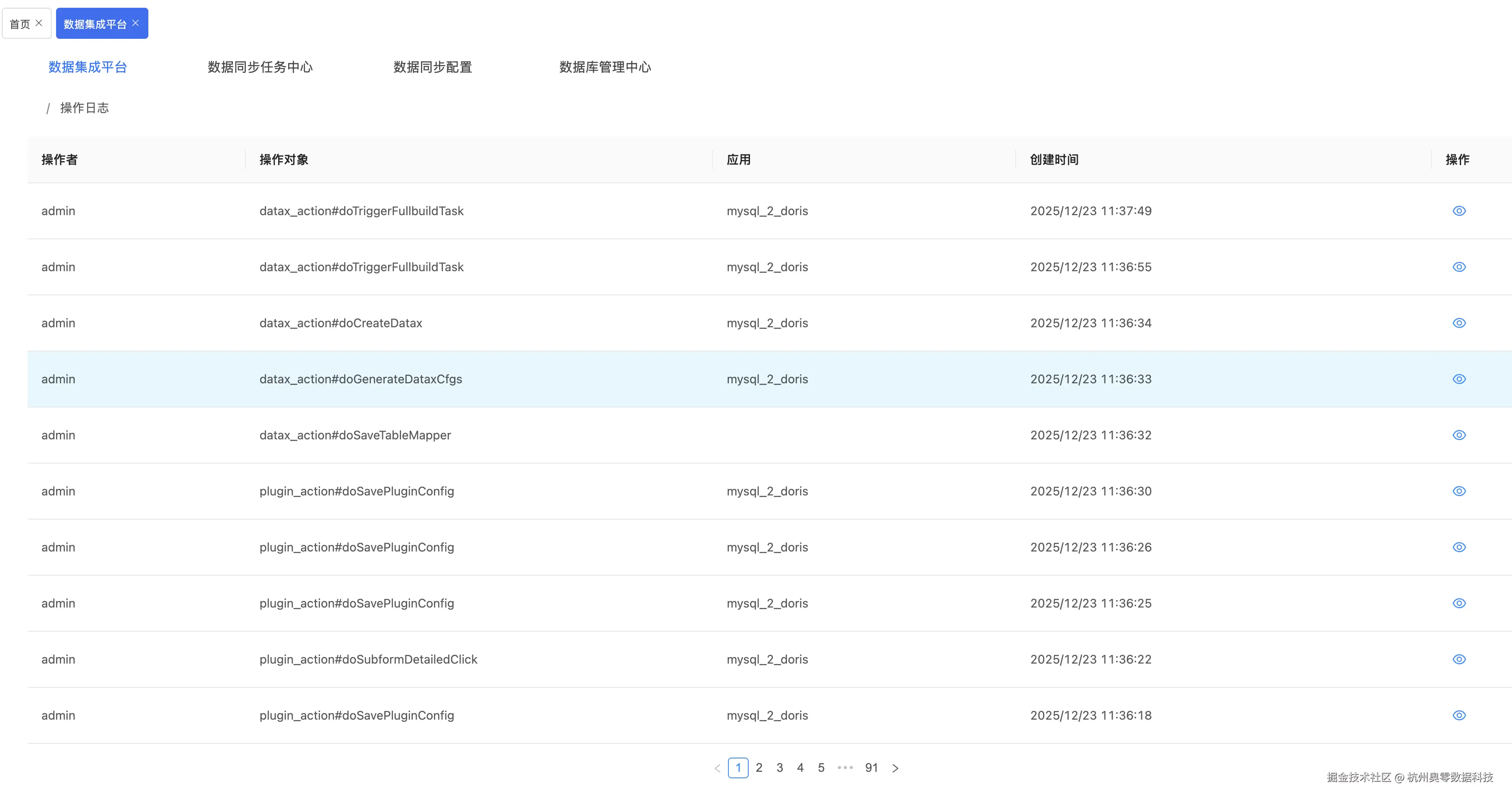View doSubformDetailedClick log details

(x=1459, y=659)
